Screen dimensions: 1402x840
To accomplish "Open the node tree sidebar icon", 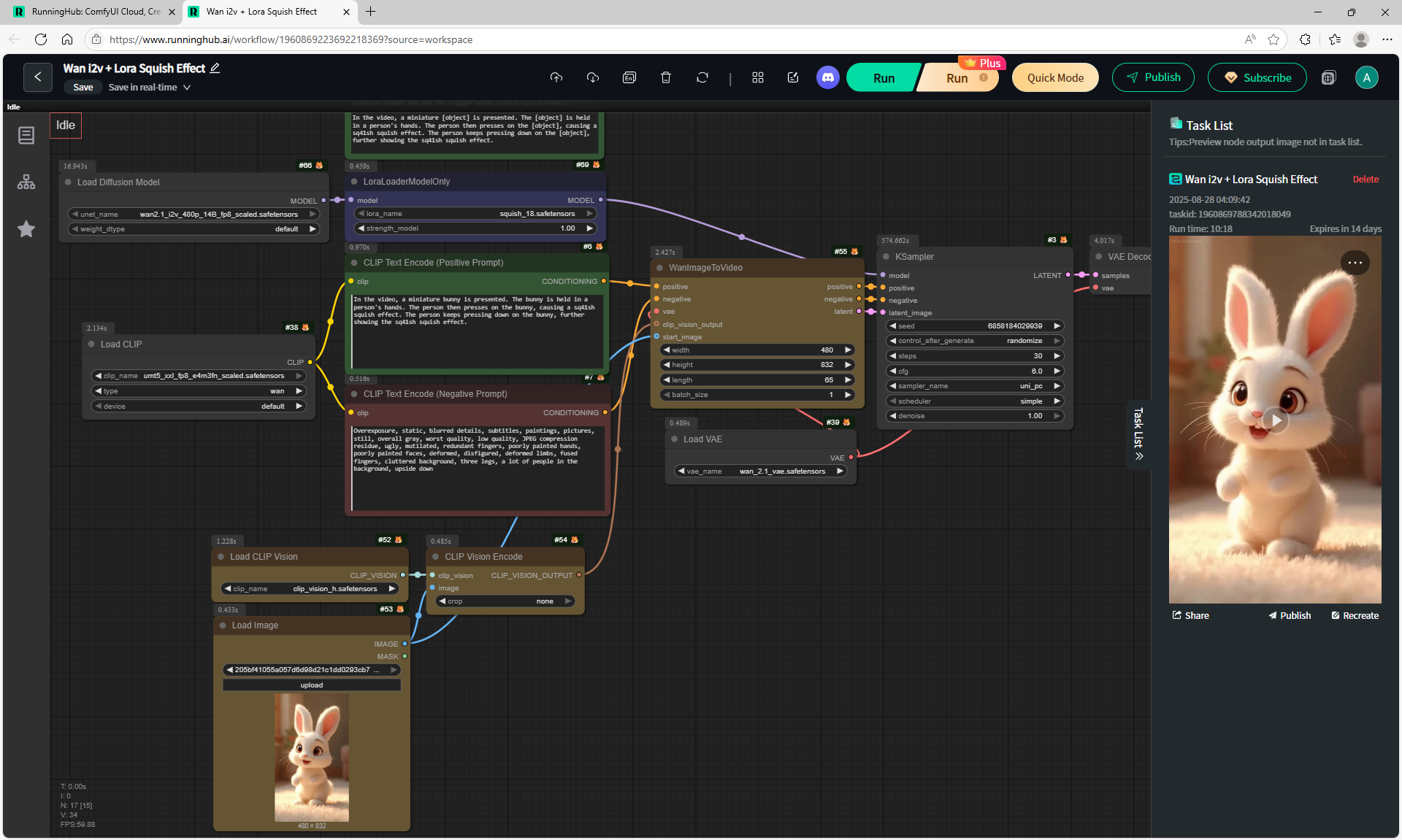I will [x=26, y=182].
